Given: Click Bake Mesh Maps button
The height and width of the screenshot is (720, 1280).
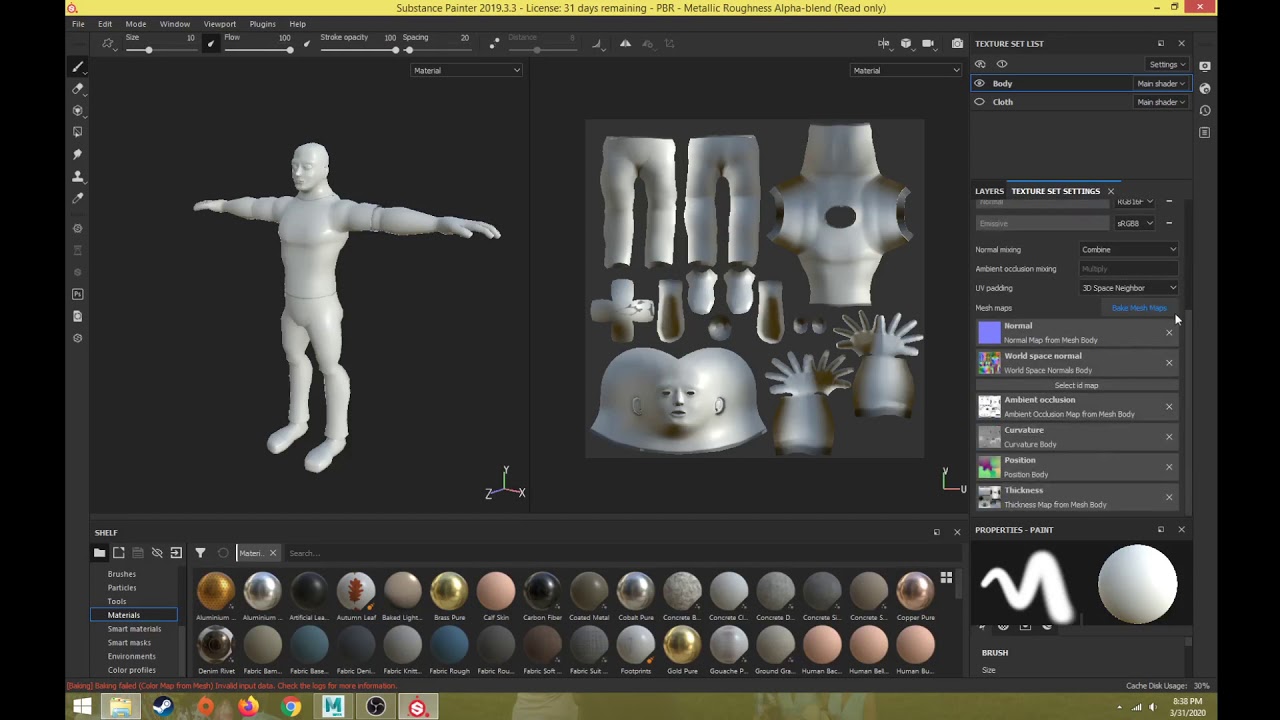Looking at the screenshot, I should pos(1139,308).
